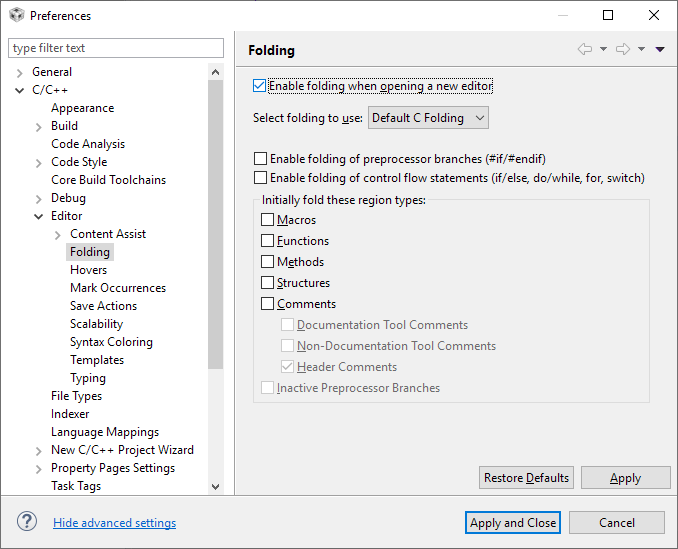Click the Preferences window app icon

[16, 15]
